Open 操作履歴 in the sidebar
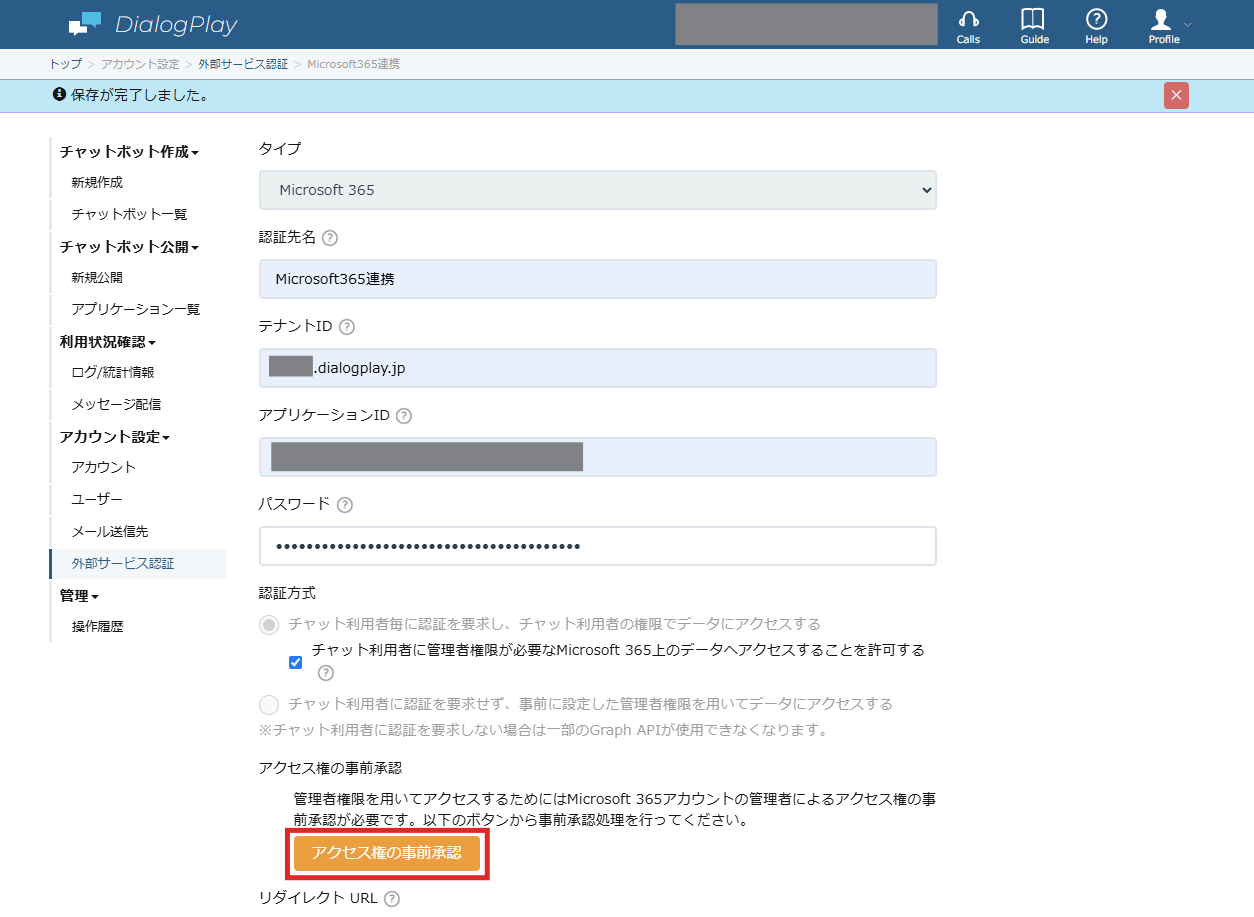The image size is (1254, 917). point(97,627)
